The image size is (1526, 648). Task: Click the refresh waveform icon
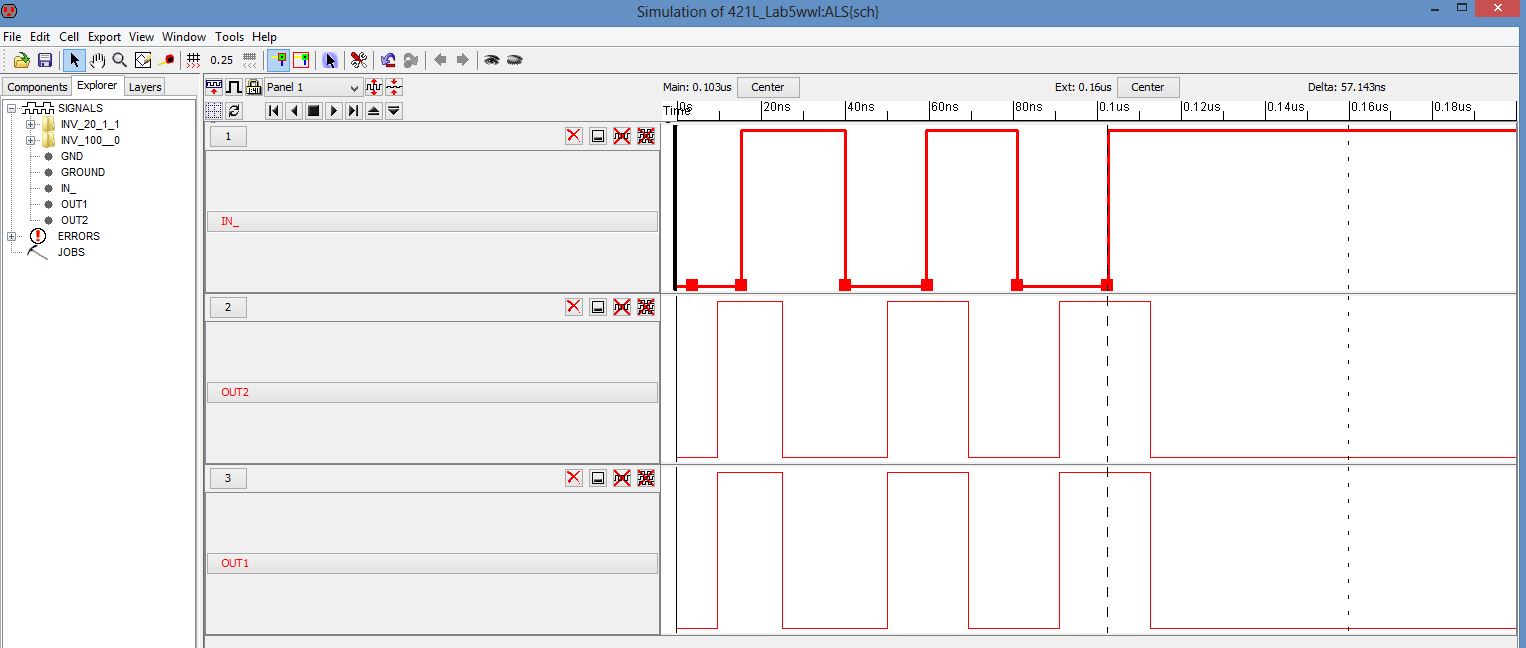coord(234,111)
